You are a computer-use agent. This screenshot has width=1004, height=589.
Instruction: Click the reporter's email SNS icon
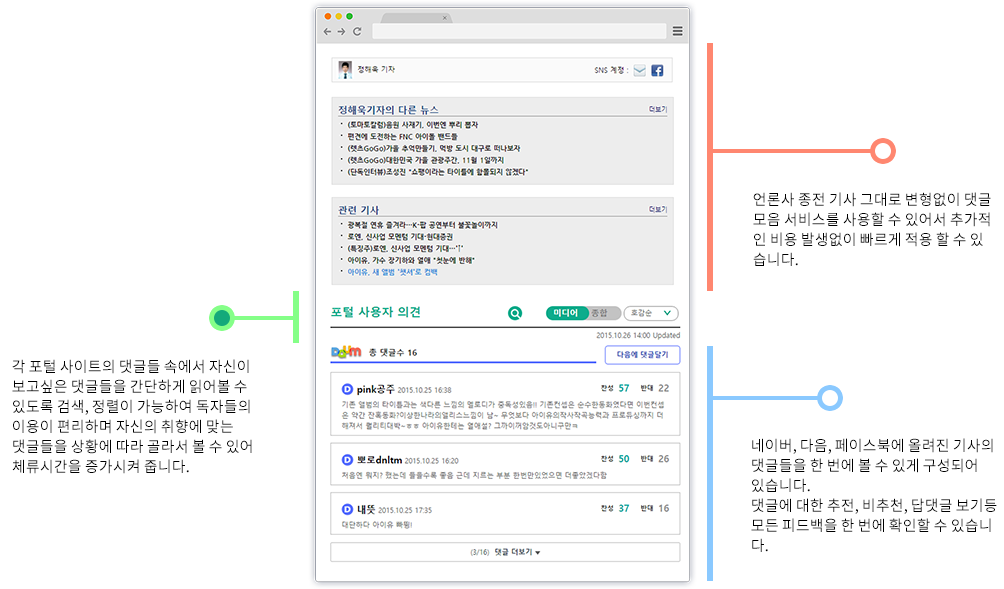pos(640,70)
